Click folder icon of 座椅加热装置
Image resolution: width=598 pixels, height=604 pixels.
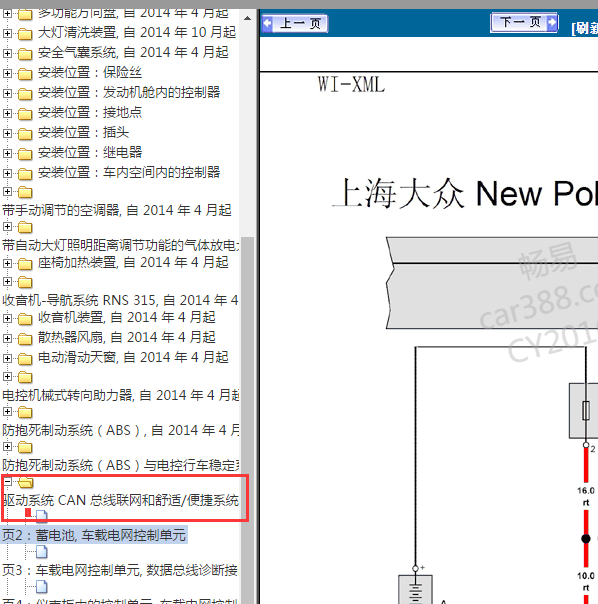click(25, 264)
